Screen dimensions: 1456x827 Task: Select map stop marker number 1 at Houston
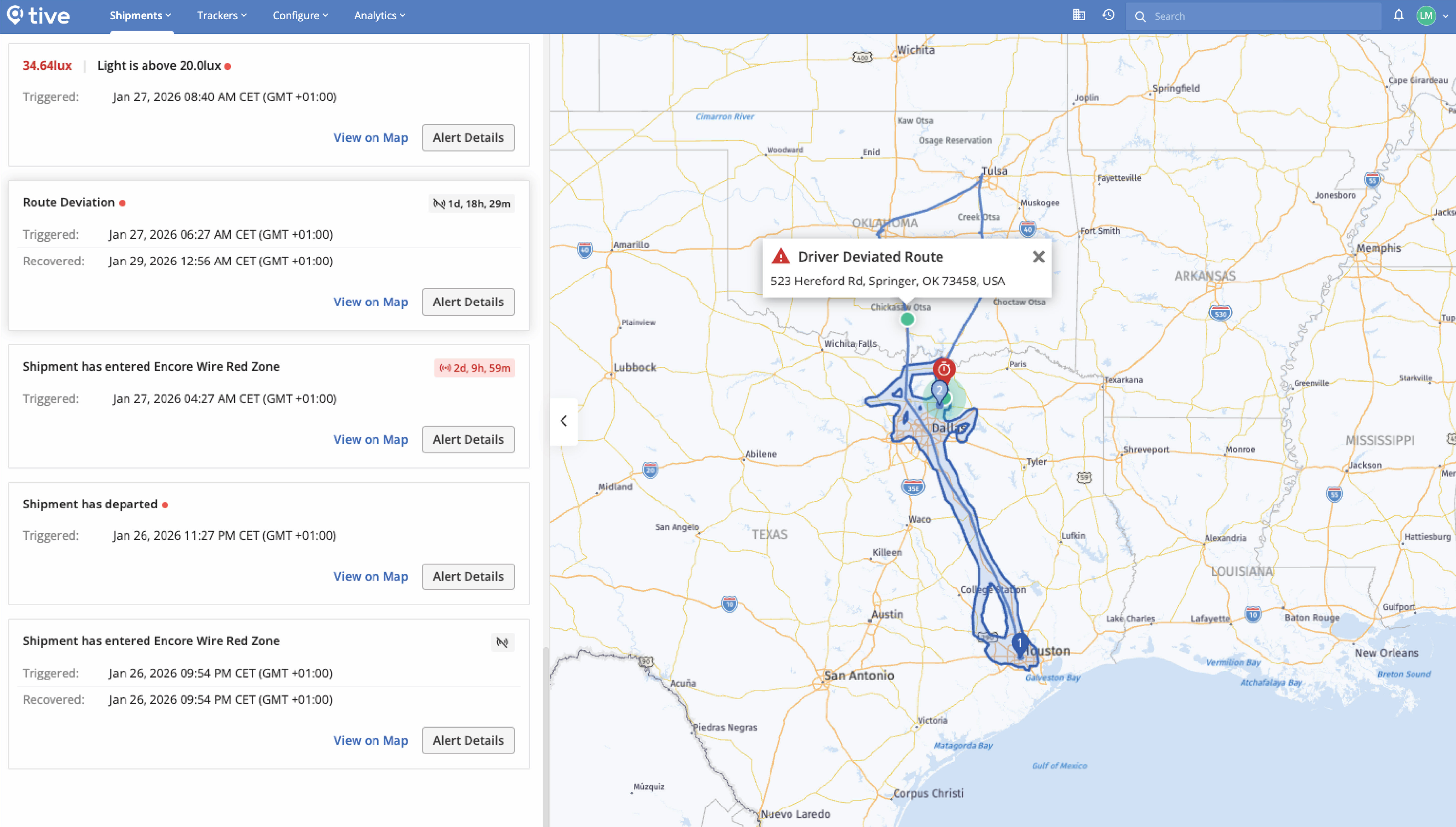click(x=1020, y=644)
